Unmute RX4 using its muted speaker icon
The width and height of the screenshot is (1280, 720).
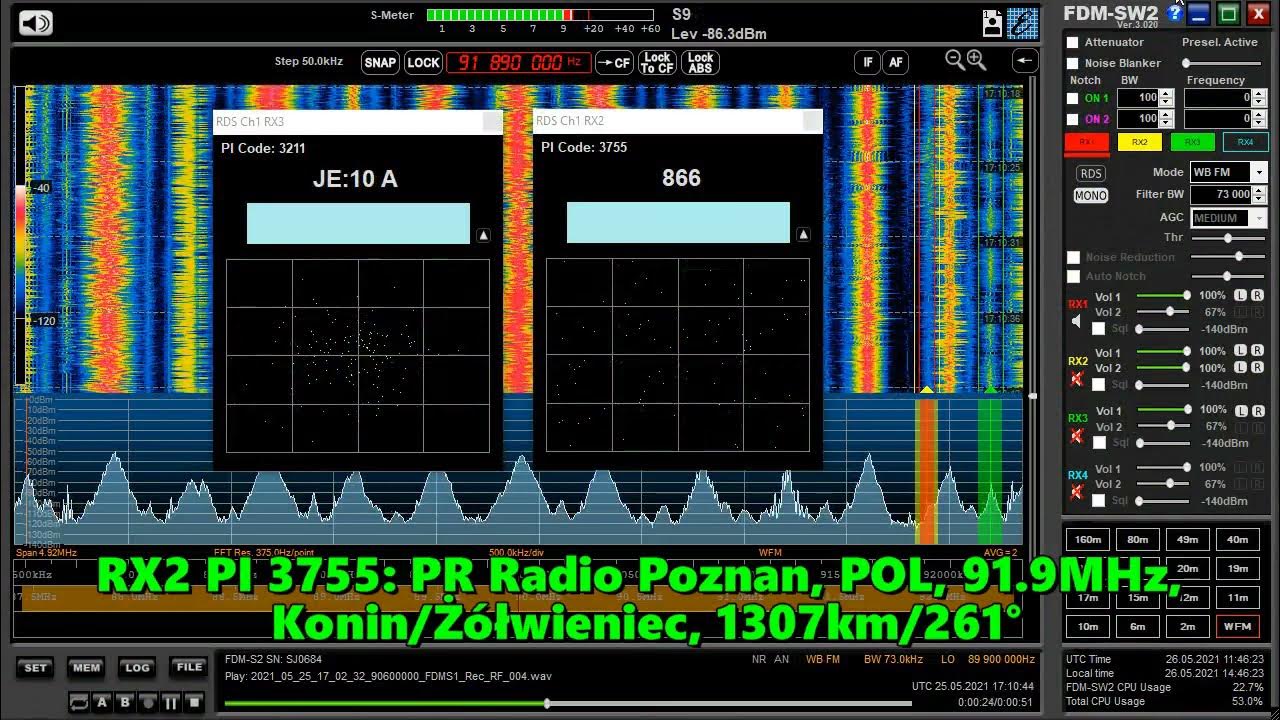pyautogui.click(x=1077, y=492)
